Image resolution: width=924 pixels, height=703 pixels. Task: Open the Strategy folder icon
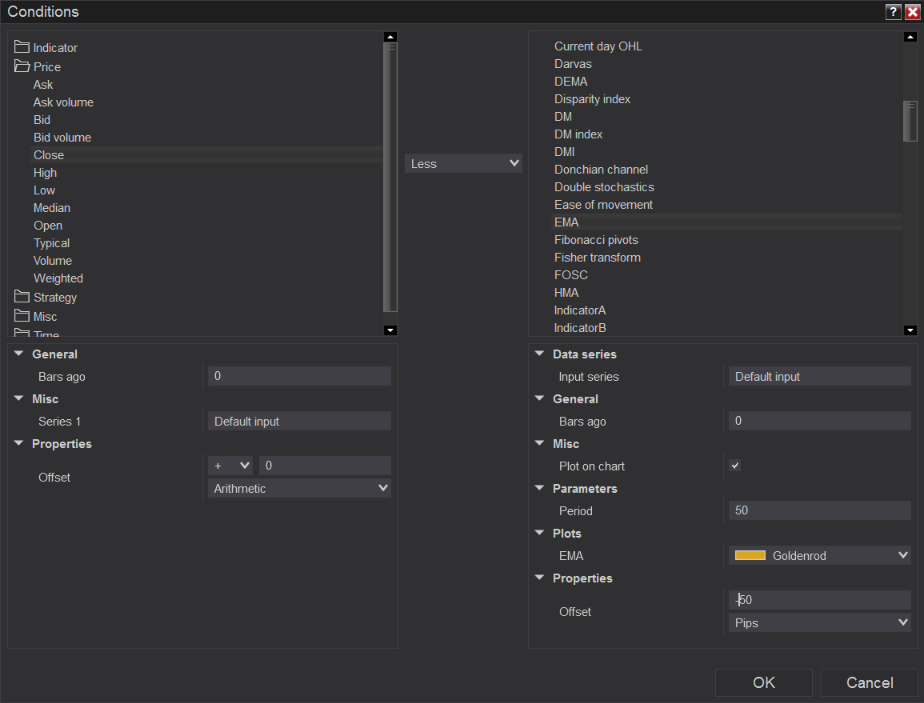(x=22, y=296)
